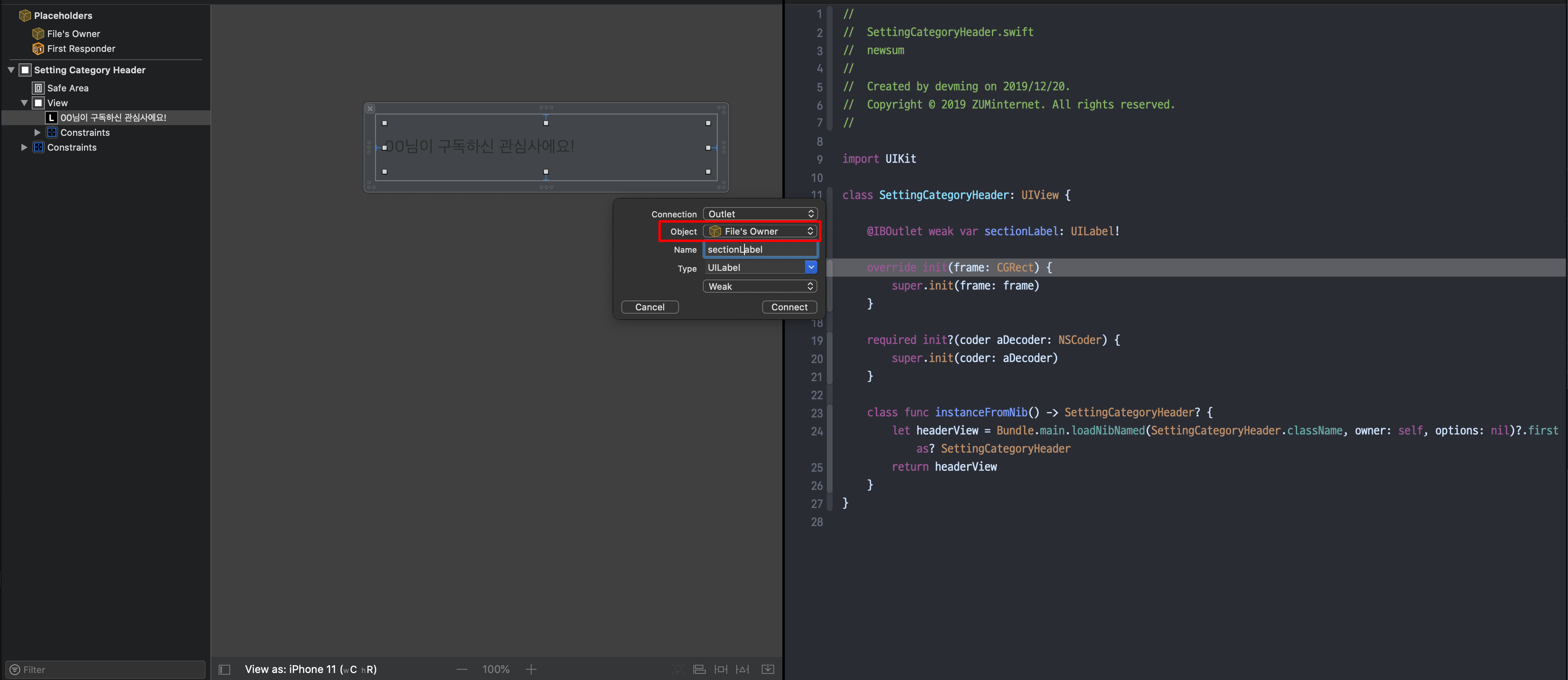Screen dimensions: 1568x680
Task: Click the Cancel button
Action: [649, 307]
